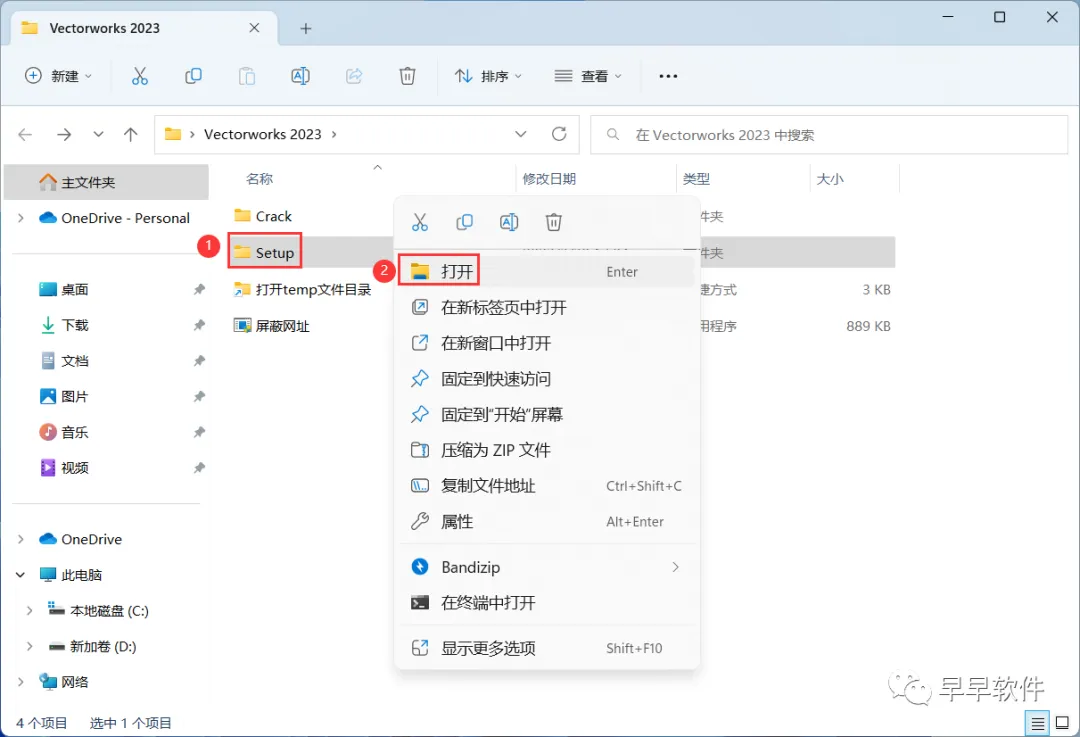
Task: Refresh the current folder view
Action: coord(559,134)
